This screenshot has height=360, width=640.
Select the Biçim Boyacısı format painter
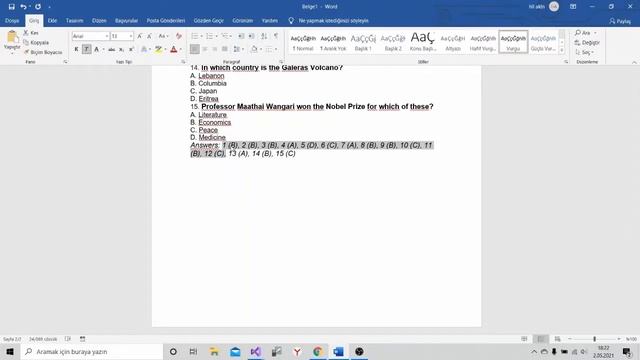coord(43,52)
